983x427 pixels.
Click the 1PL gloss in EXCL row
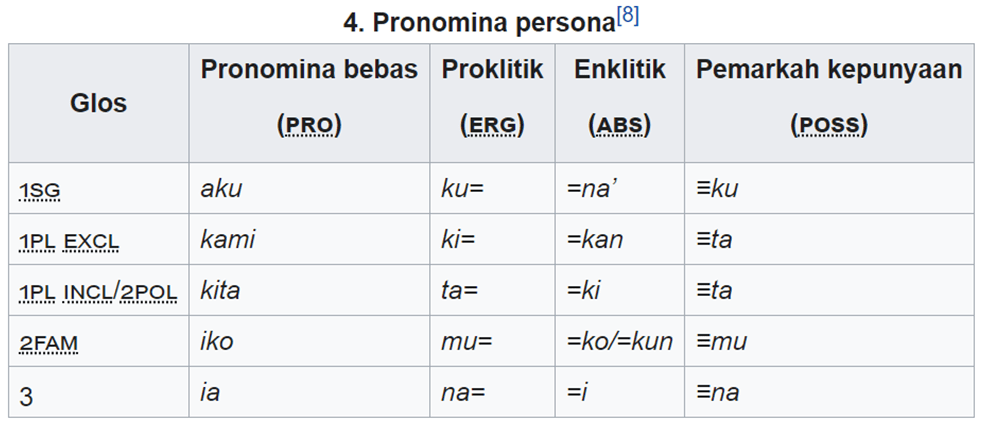38,240
